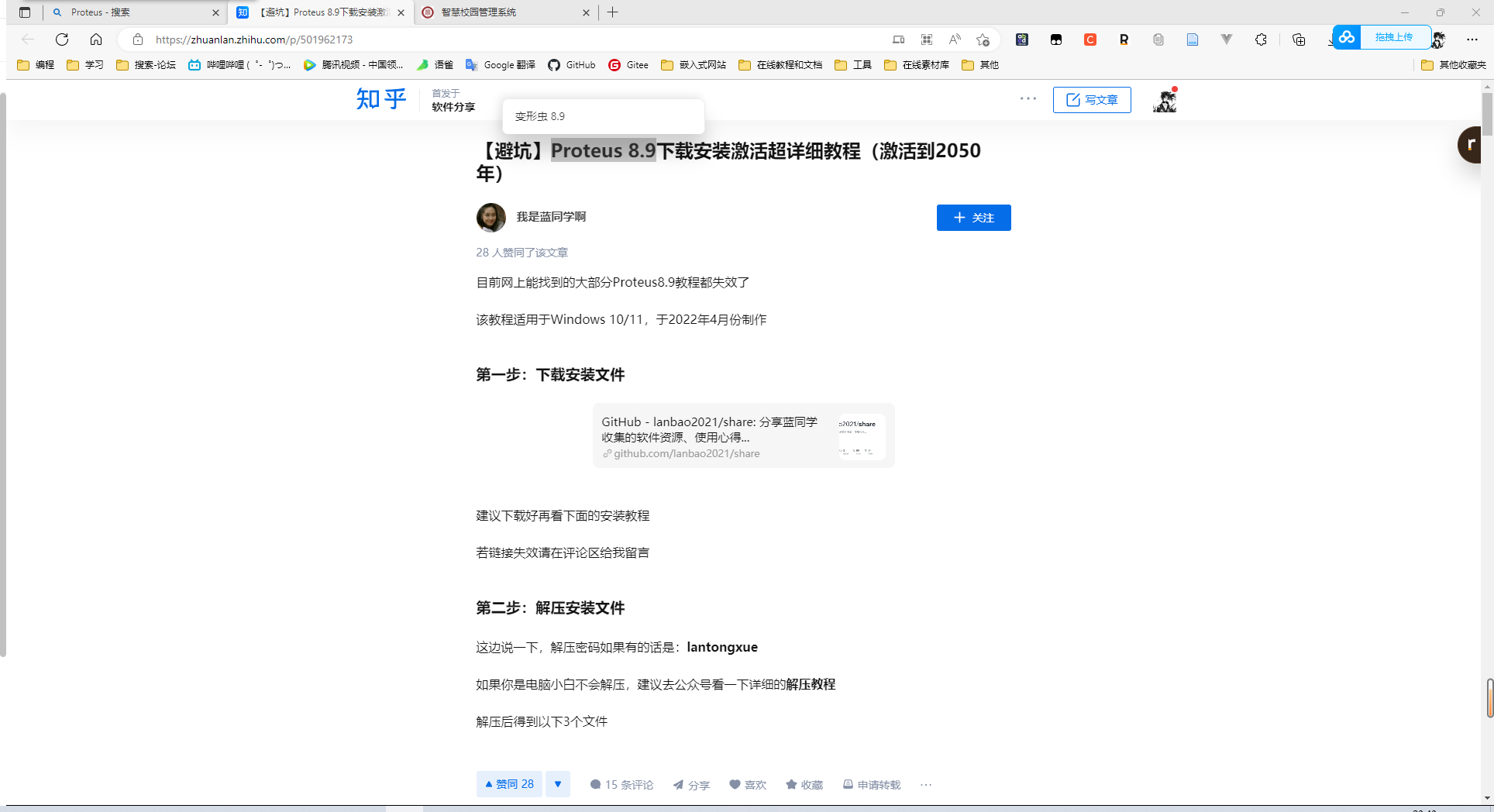Upvote the article with 赞同 28

[509, 784]
